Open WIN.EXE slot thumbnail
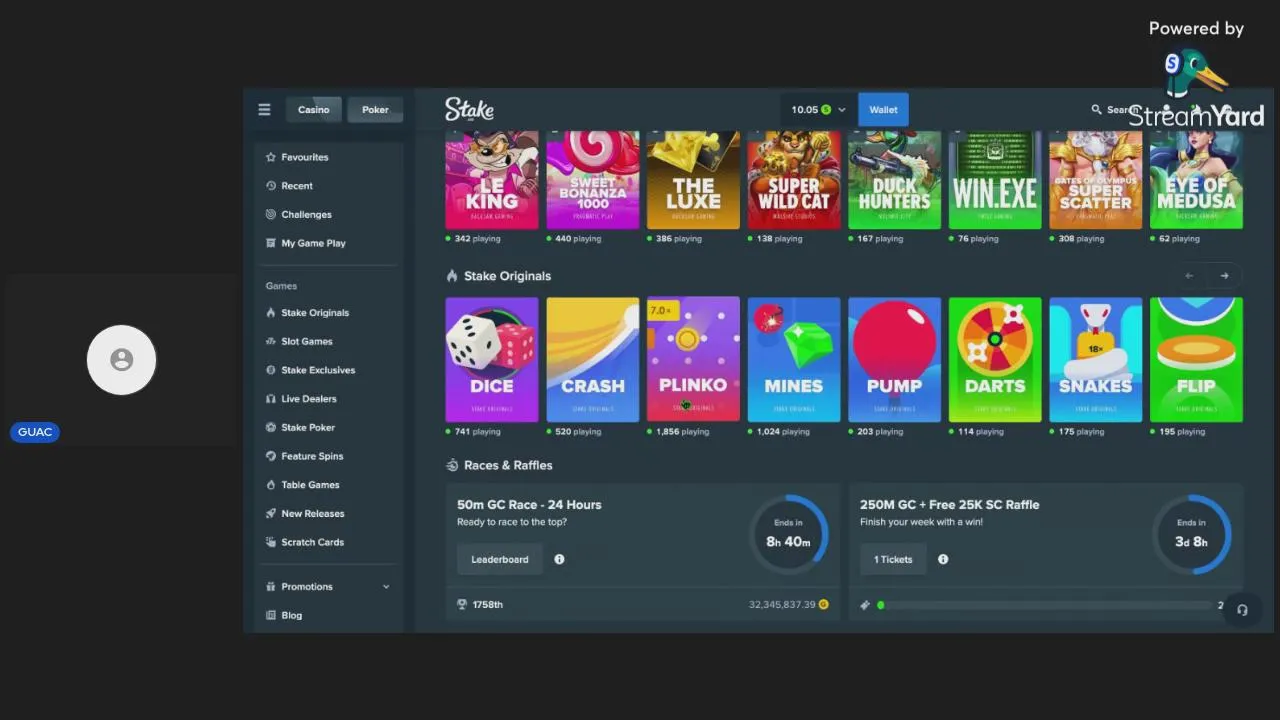 [x=995, y=180]
